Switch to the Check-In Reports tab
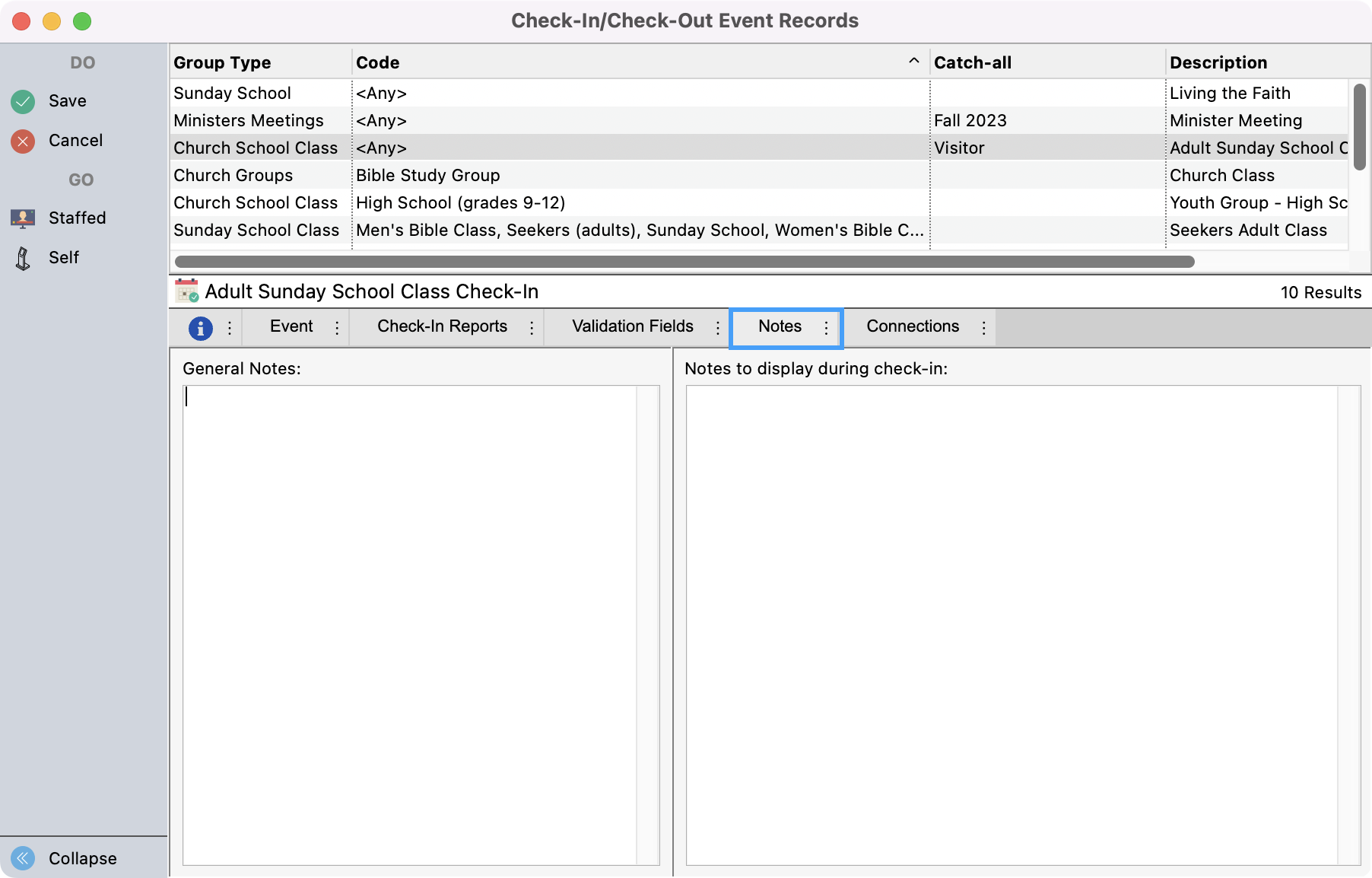The image size is (1372, 878). (443, 326)
